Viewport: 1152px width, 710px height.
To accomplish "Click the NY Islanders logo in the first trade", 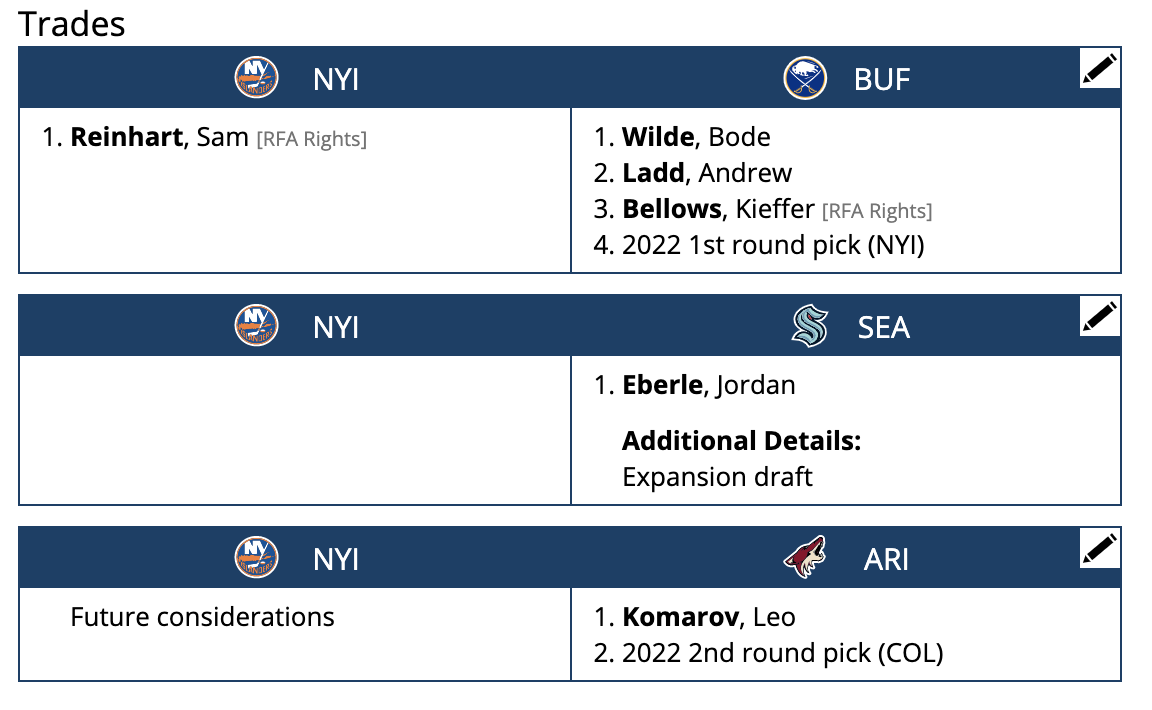I will pos(255,78).
